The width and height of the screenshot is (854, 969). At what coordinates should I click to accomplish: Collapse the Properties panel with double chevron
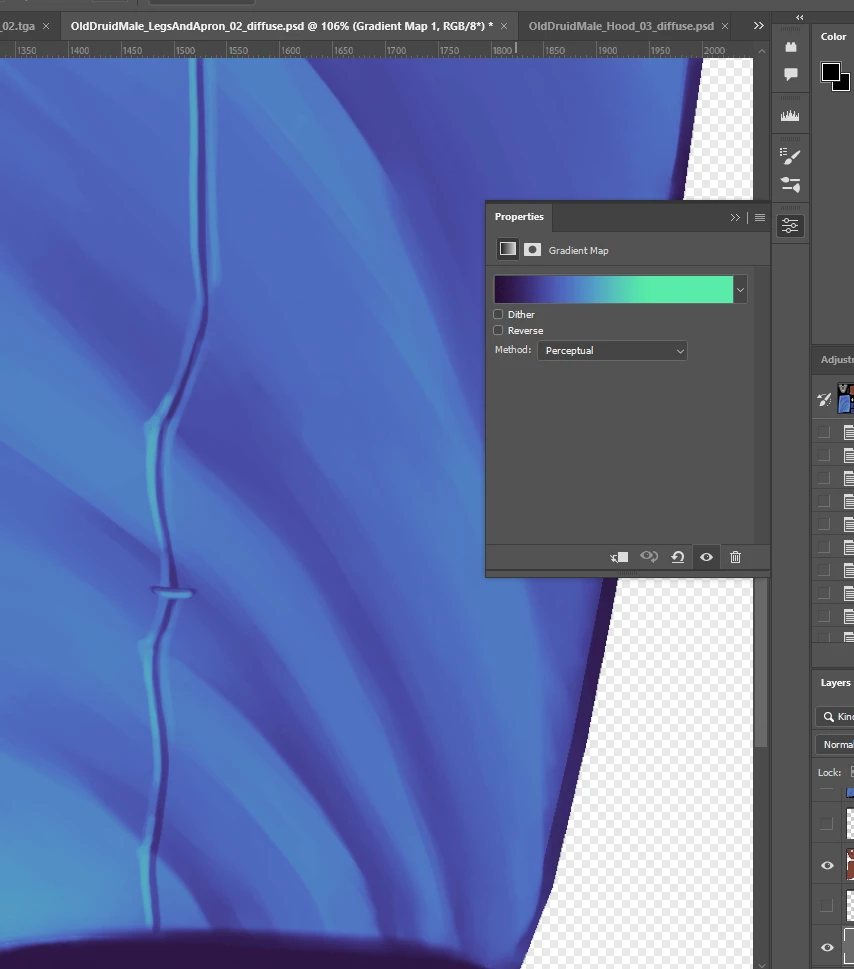tap(735, 218)
